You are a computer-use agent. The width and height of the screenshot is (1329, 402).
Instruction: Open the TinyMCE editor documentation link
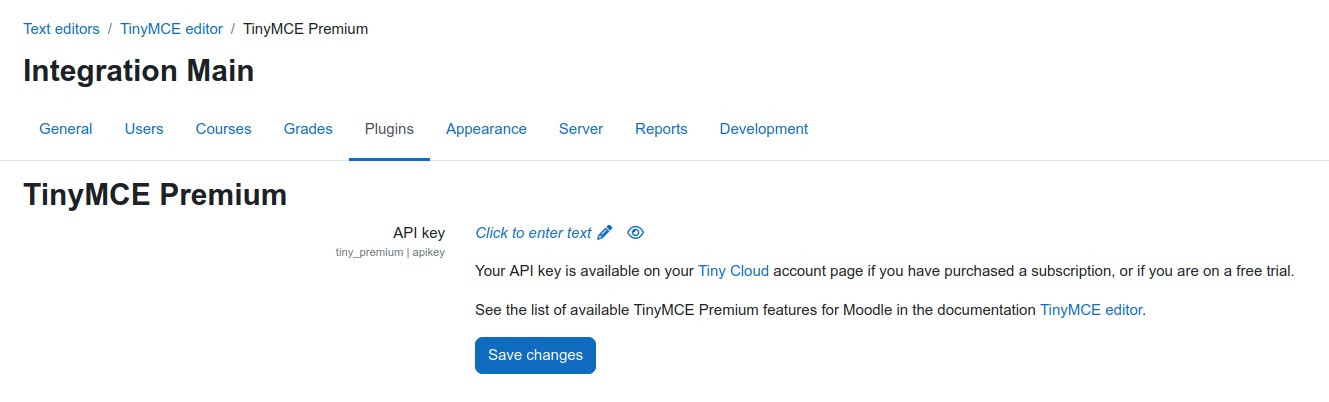pos(1090,310)
